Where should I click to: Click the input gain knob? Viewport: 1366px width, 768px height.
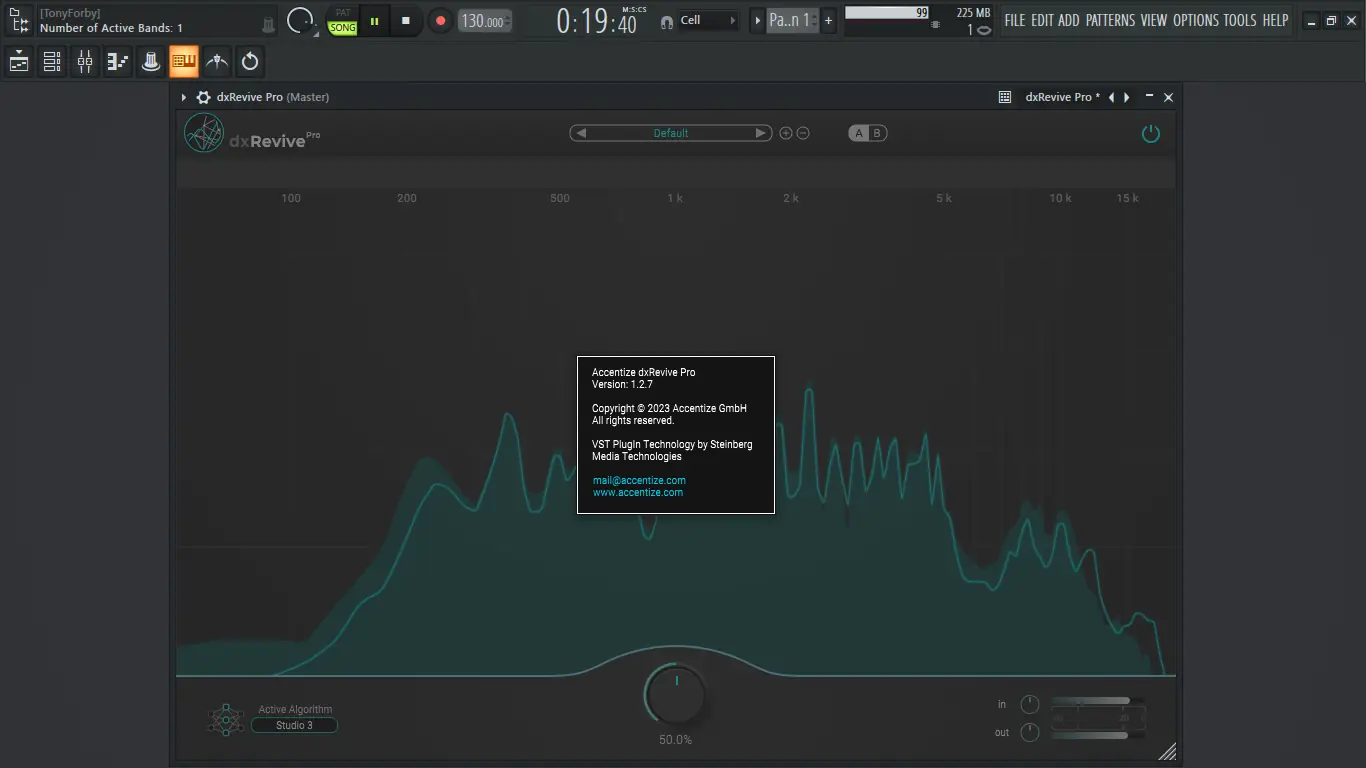tap(1030, 705)
